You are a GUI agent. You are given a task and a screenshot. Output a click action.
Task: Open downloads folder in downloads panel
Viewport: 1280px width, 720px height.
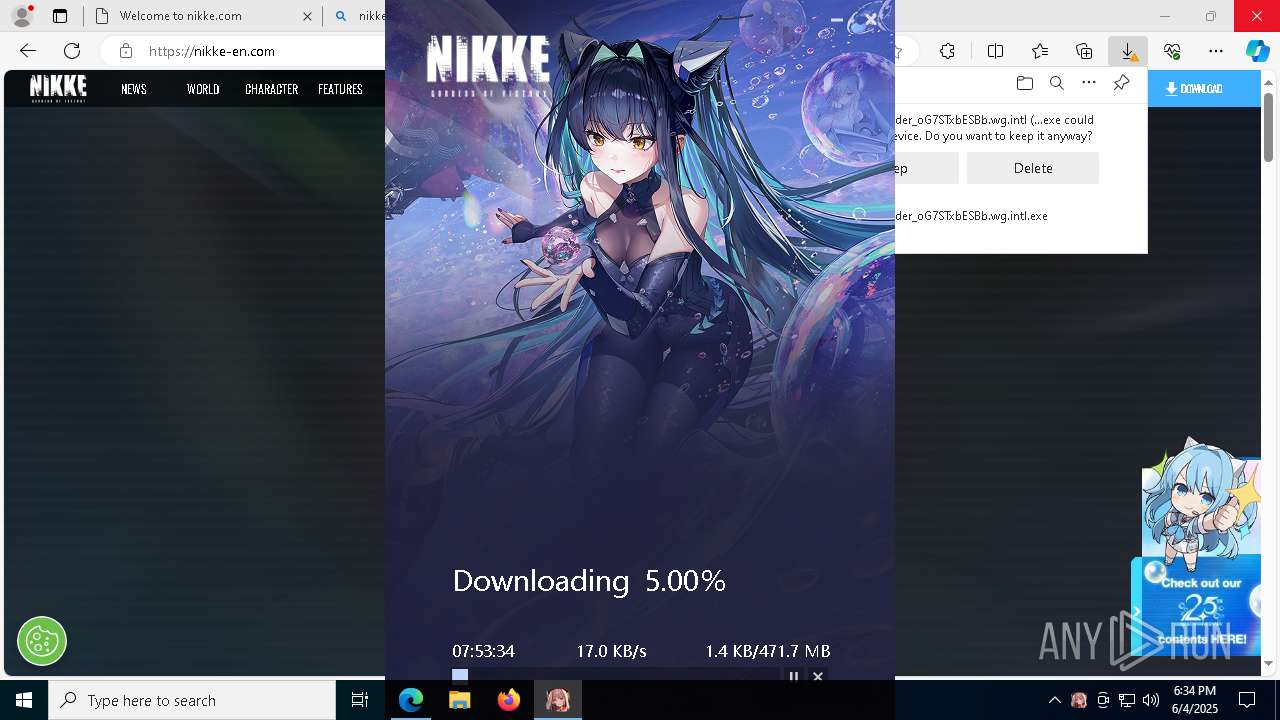(1024, 83)
